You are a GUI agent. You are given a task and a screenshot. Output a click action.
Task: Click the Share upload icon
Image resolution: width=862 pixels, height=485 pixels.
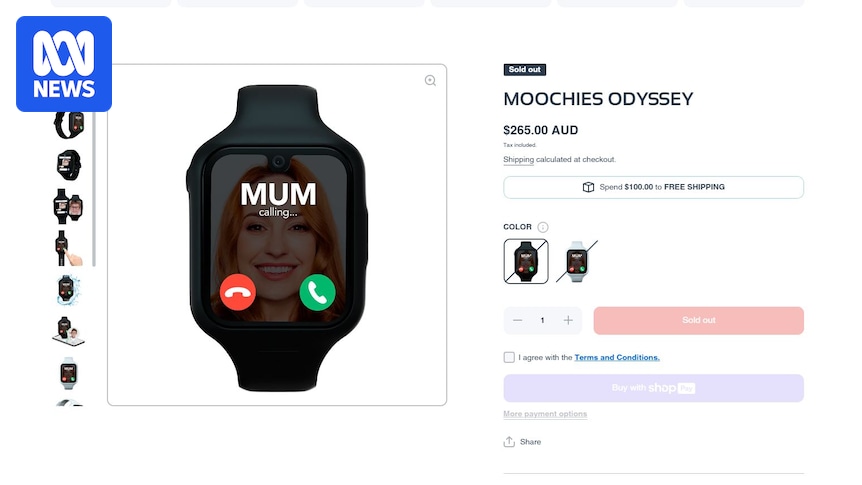509,442
